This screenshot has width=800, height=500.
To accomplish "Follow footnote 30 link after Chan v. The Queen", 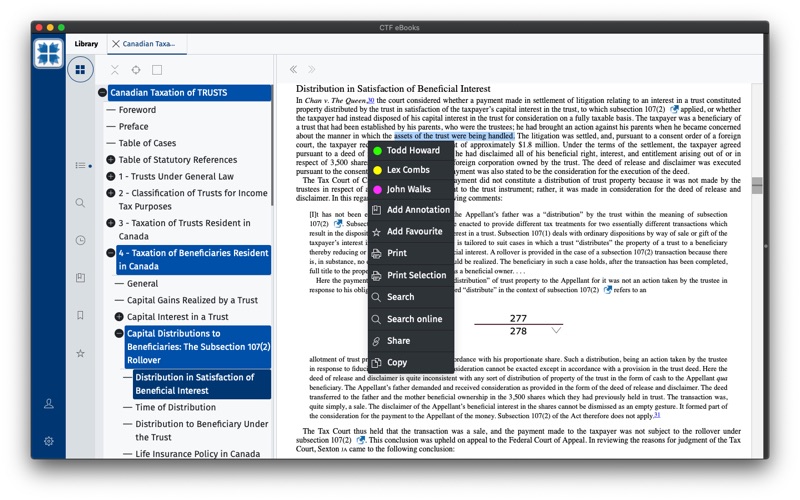I will pyautogui.click(x=371, y=101).
